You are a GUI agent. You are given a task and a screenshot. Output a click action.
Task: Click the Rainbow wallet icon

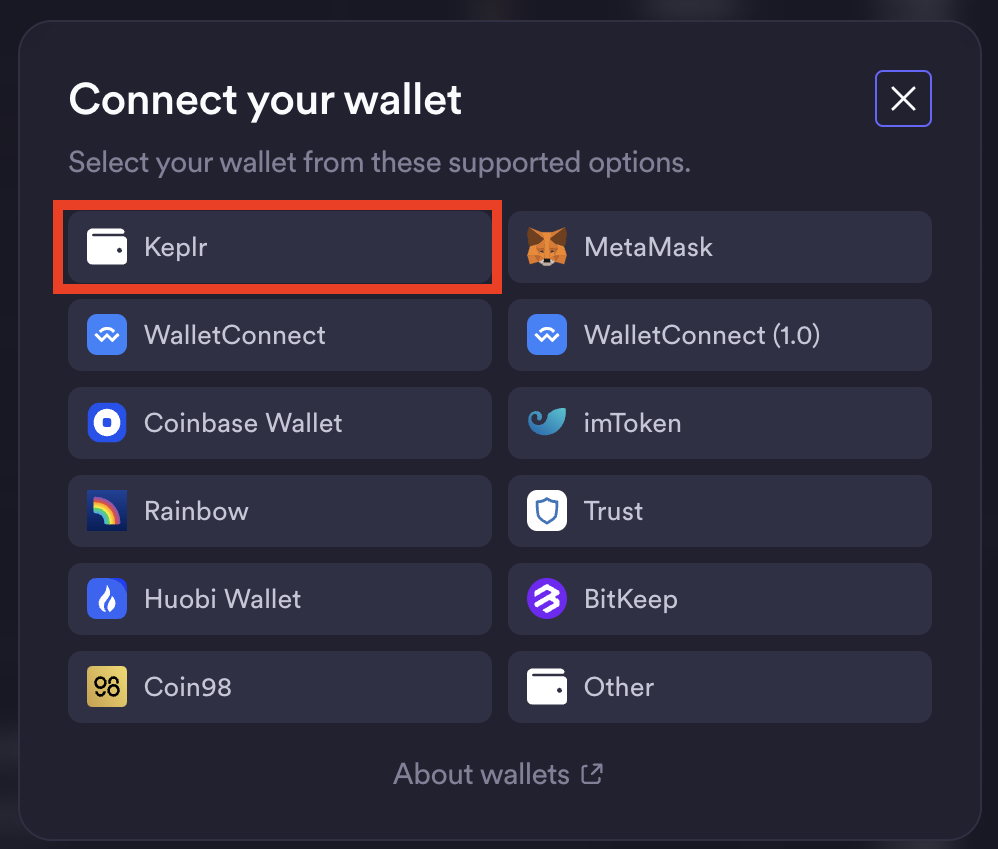coord(107,511)
